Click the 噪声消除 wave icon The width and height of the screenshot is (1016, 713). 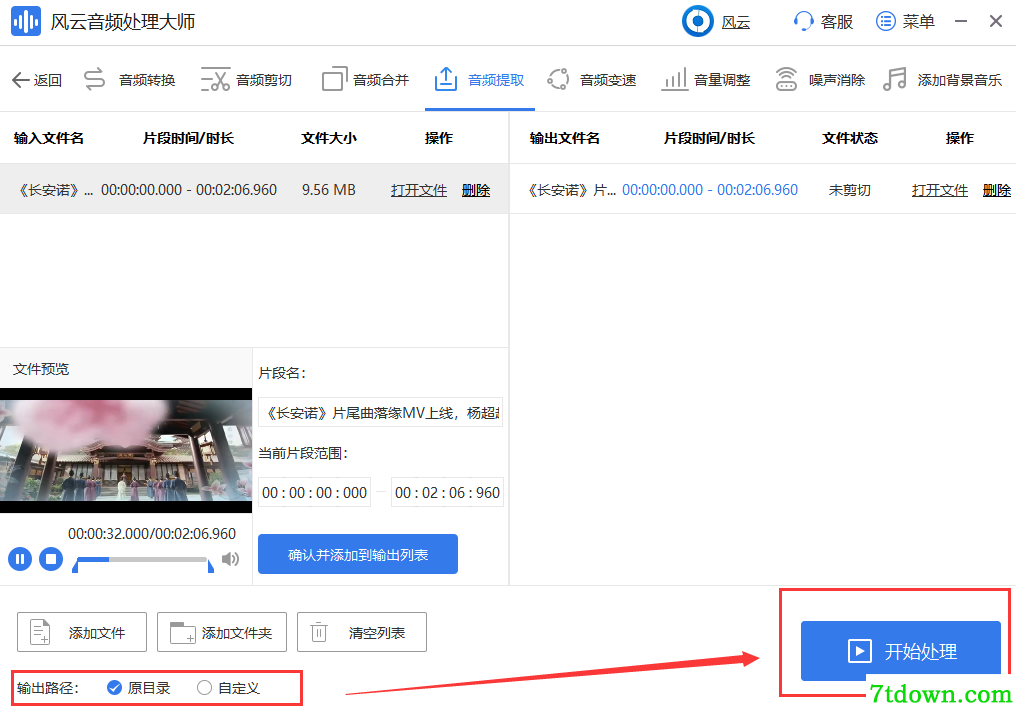click(x=786, y=79)
